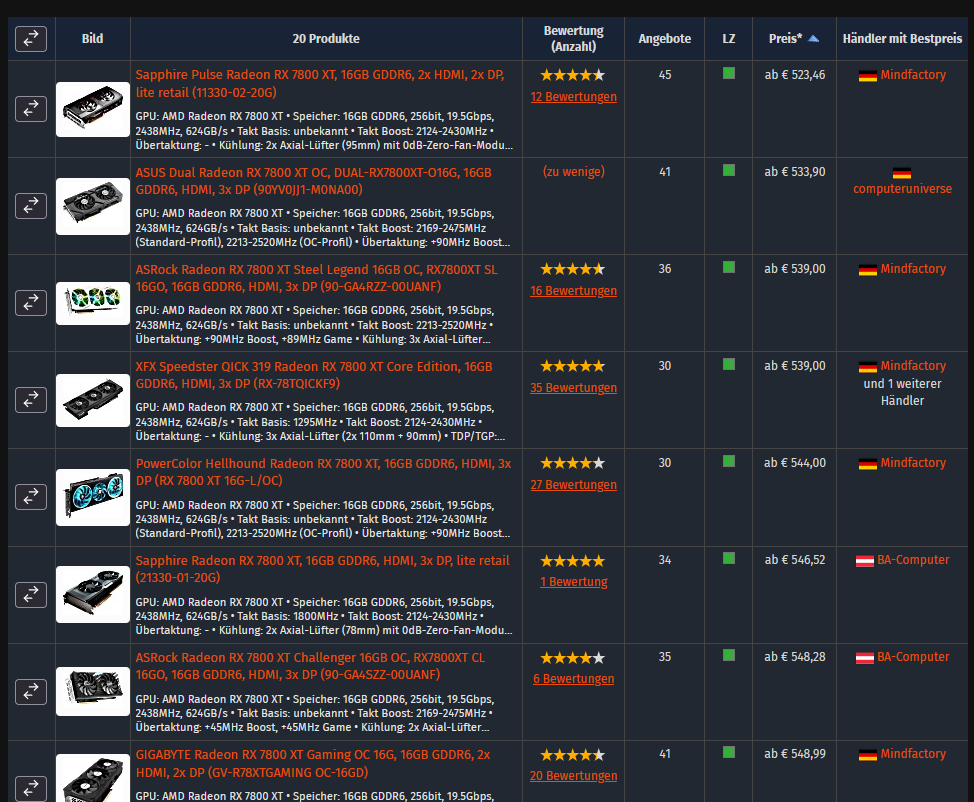Open XFX Speedster QICK 319 Core Edition product
Screen dimensions: 974x802
314,375
